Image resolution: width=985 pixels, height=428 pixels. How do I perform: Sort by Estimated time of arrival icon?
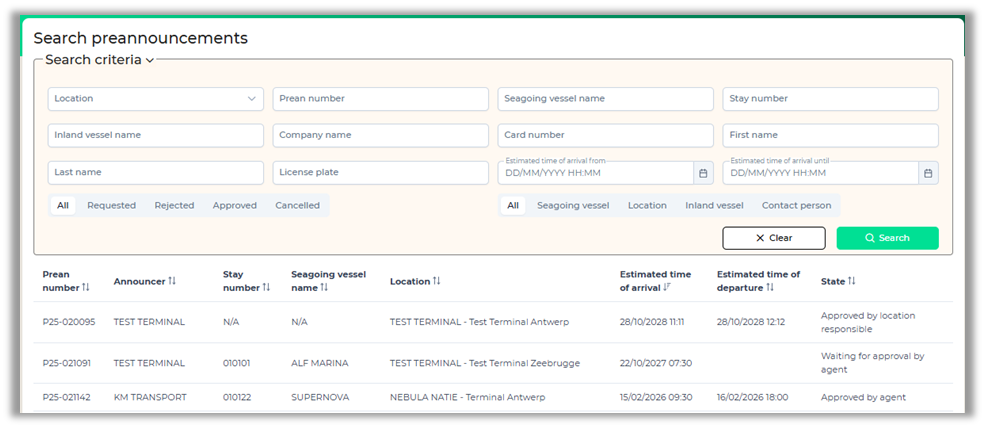tap(668, 288)
